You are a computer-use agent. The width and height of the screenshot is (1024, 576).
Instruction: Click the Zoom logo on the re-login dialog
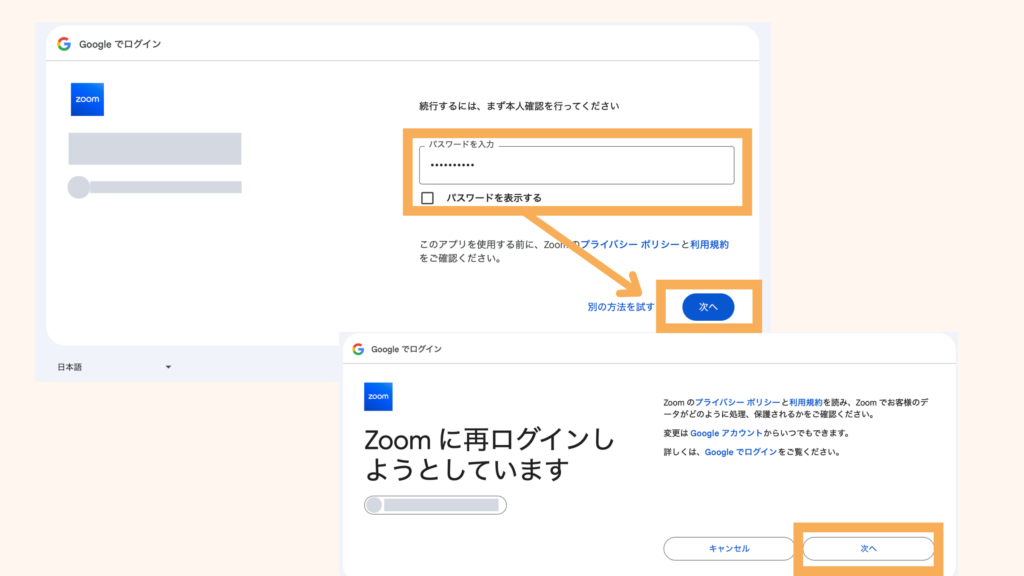click(380, 397)
